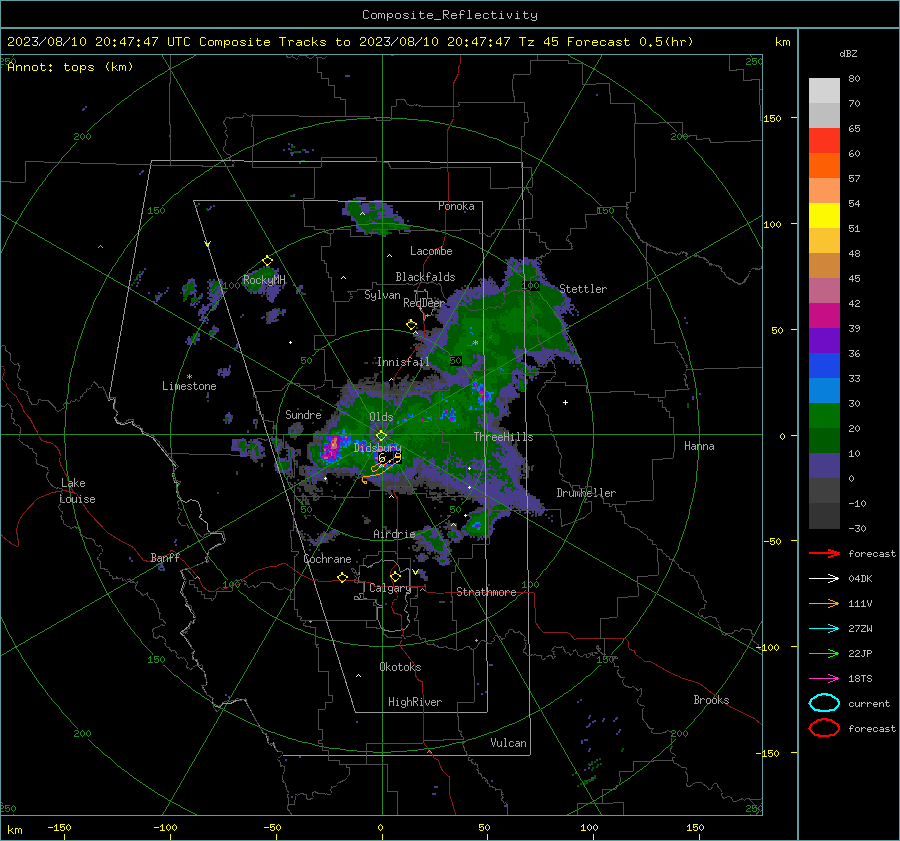
Task: Click the Hanna city label
Action: click(x=699, y=446)
